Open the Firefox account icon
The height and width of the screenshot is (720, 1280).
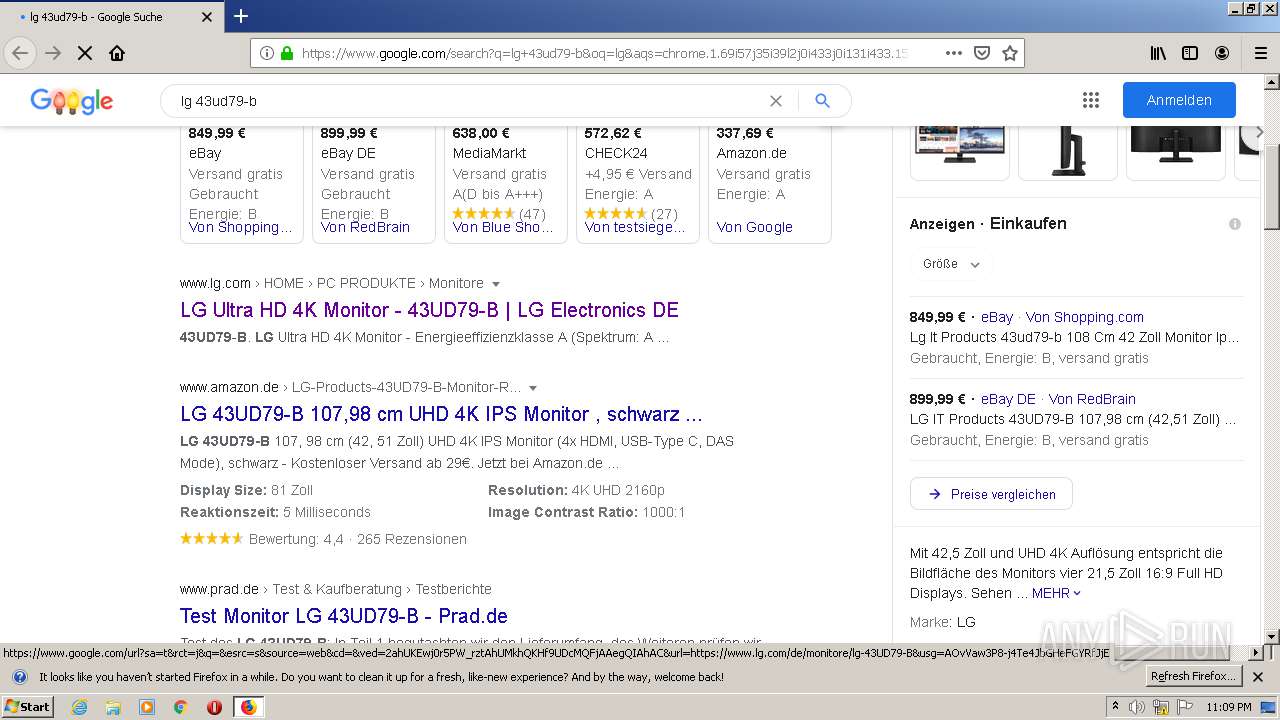[1222, 53]
